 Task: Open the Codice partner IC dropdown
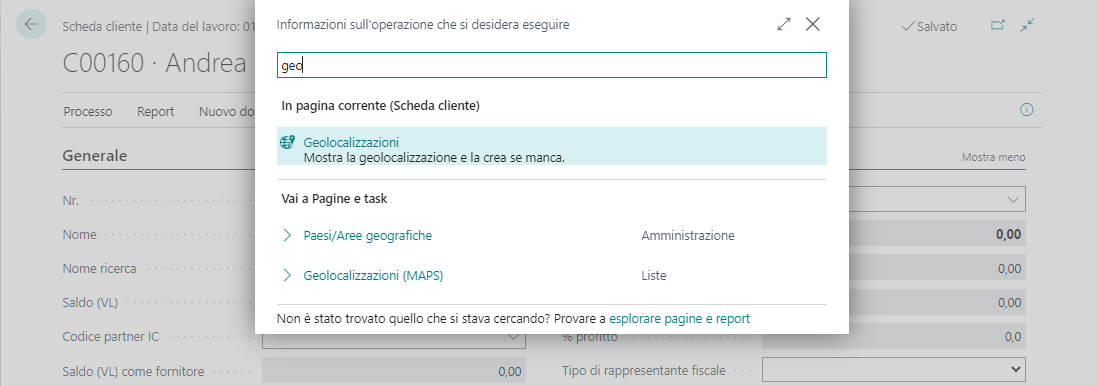pos(513,337)
